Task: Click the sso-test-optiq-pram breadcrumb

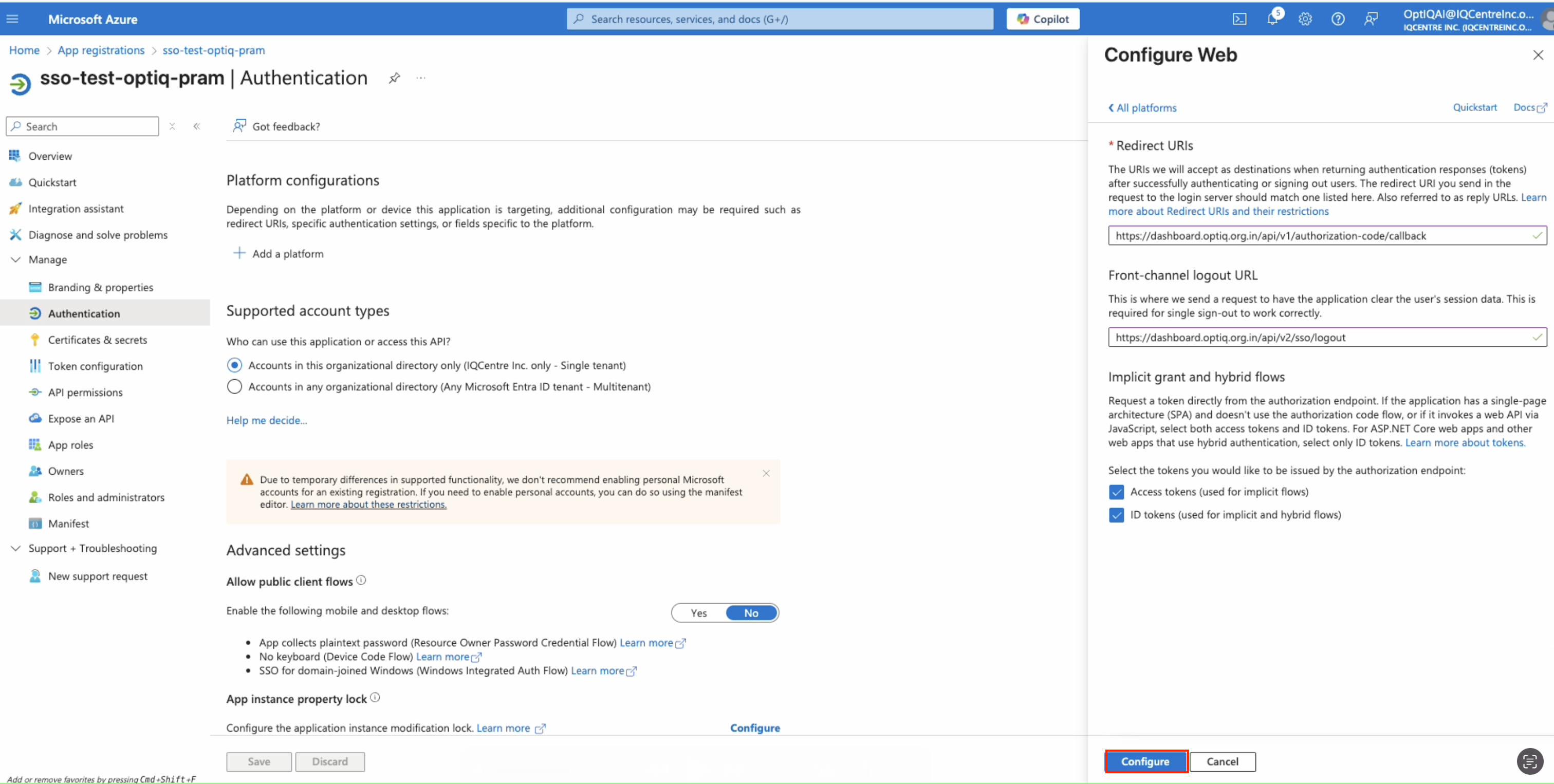Action: pyautogui.click(x=214, y=50)
